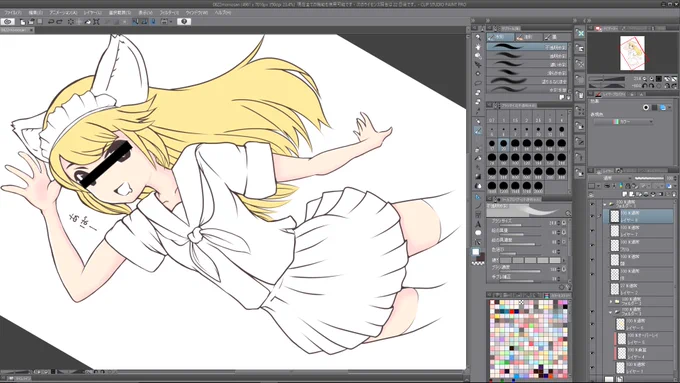
Task: Collapse the tool palette dock chevron
Action: tap(473, 20)
